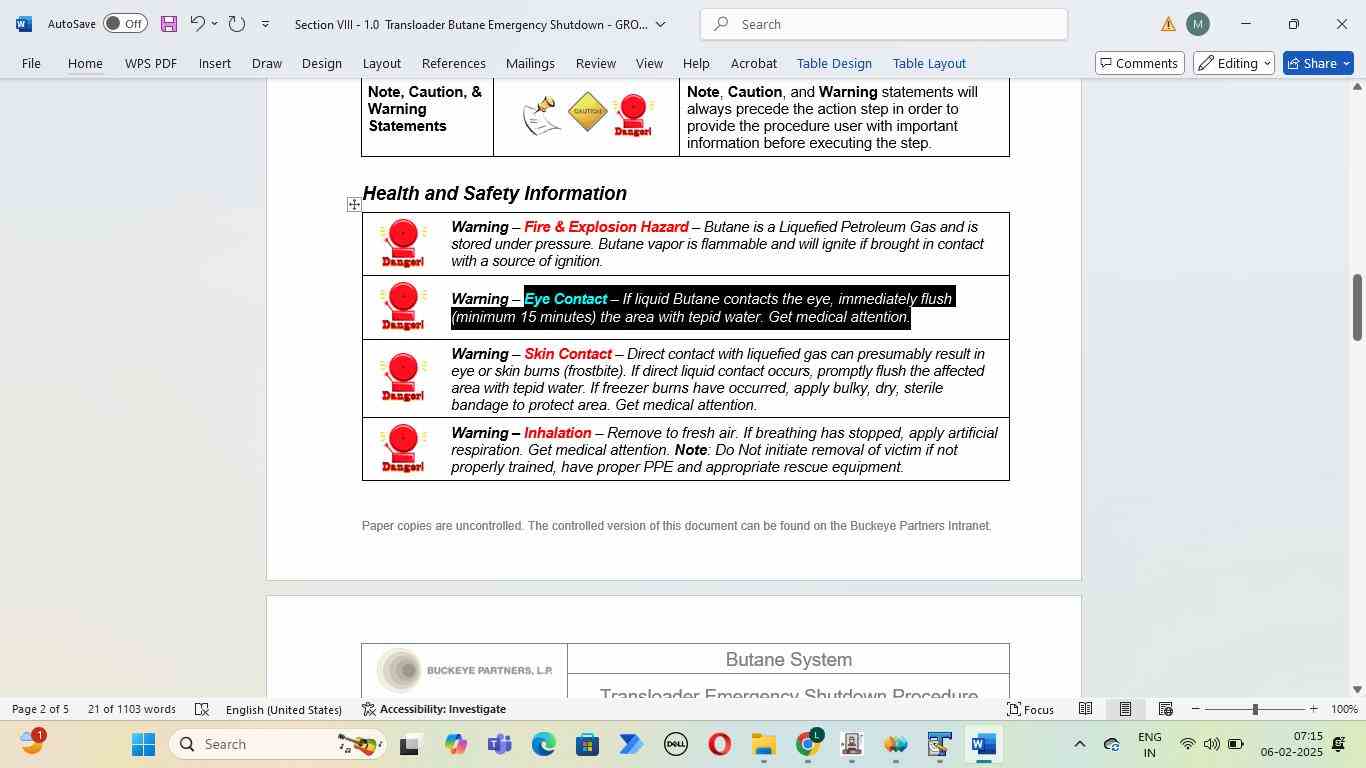Open the Undo history dropdown arrow

[214, 24]
